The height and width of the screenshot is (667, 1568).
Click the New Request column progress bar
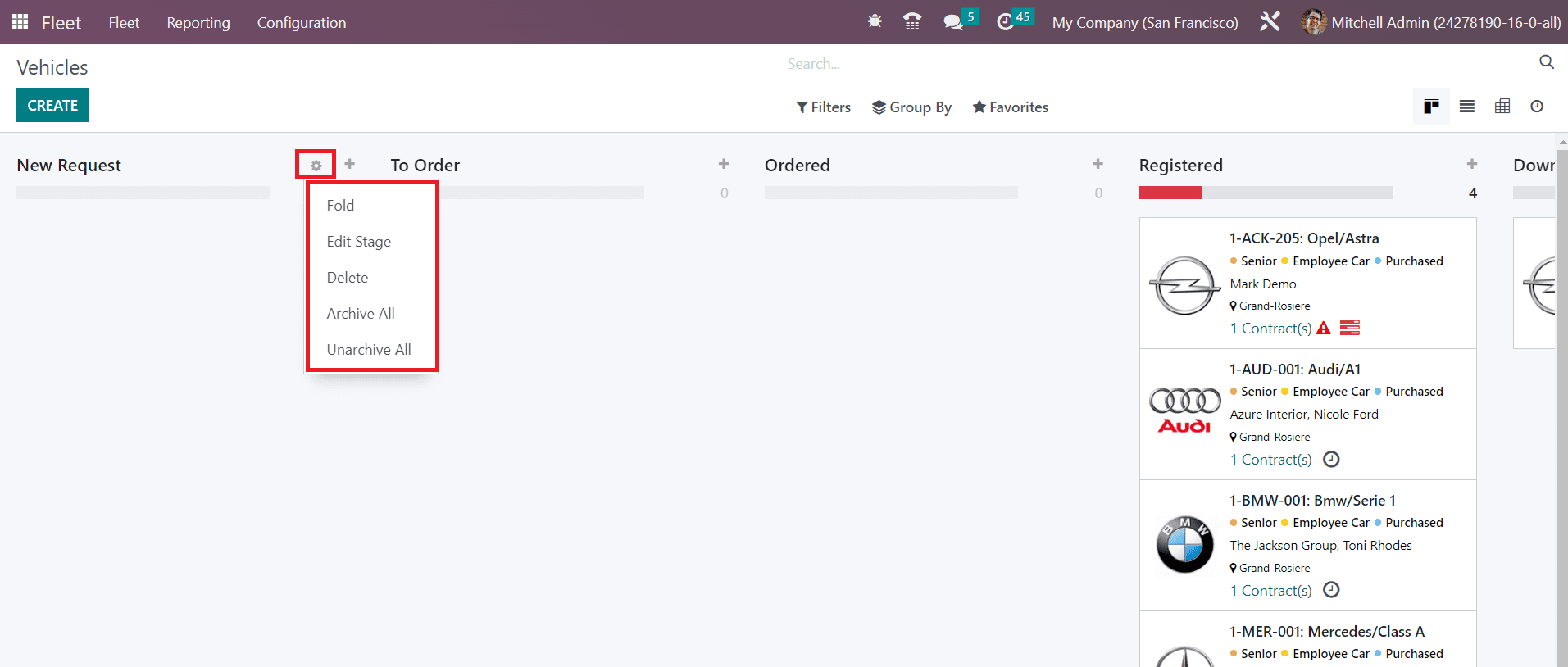(x=143, y=193)
